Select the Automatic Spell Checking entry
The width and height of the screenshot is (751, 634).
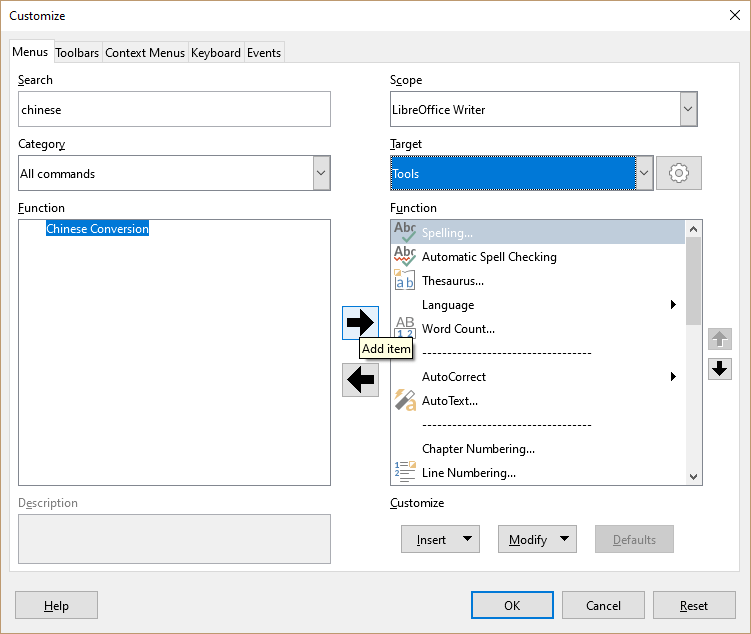coord(489,257)
